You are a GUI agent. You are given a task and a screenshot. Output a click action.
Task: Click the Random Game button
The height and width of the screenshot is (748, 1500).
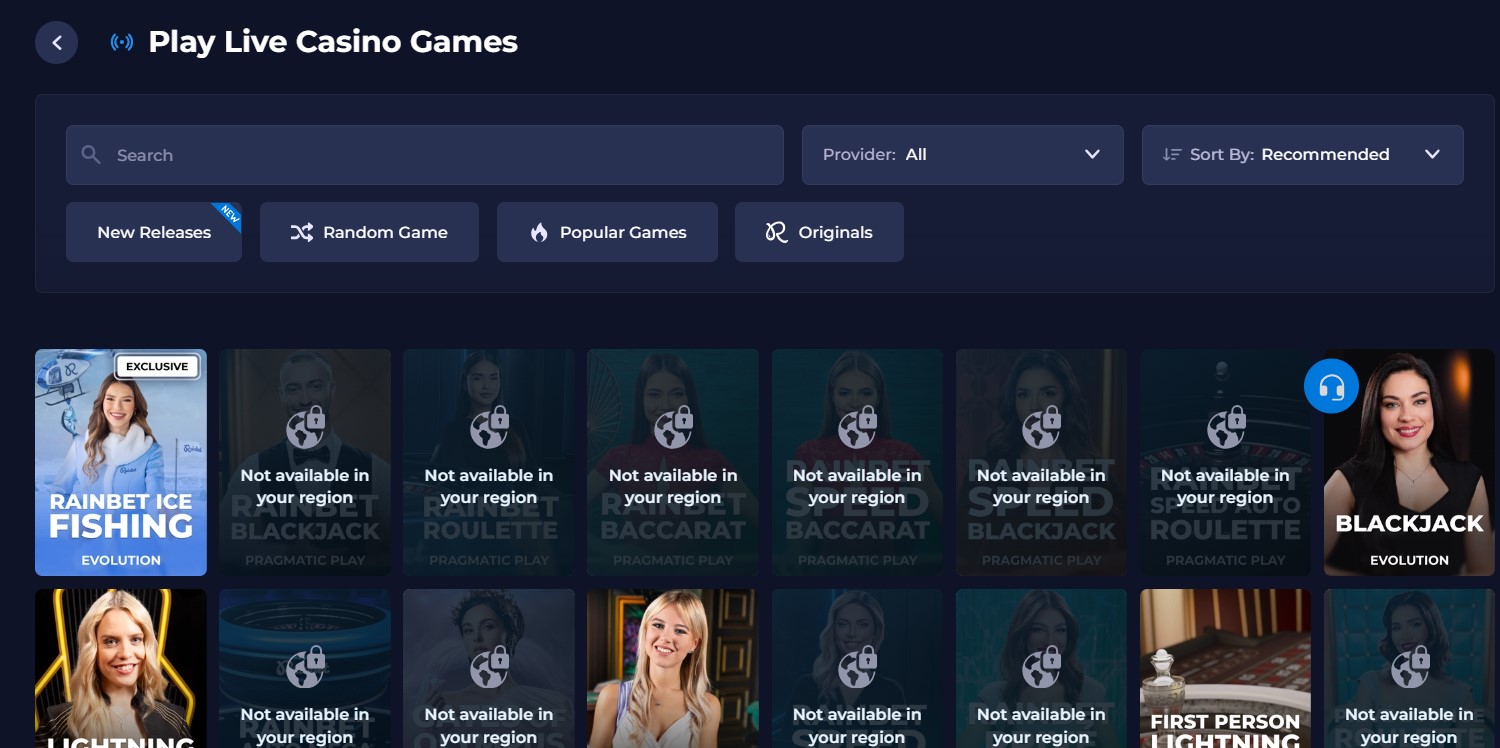click(x=369, y=232)
